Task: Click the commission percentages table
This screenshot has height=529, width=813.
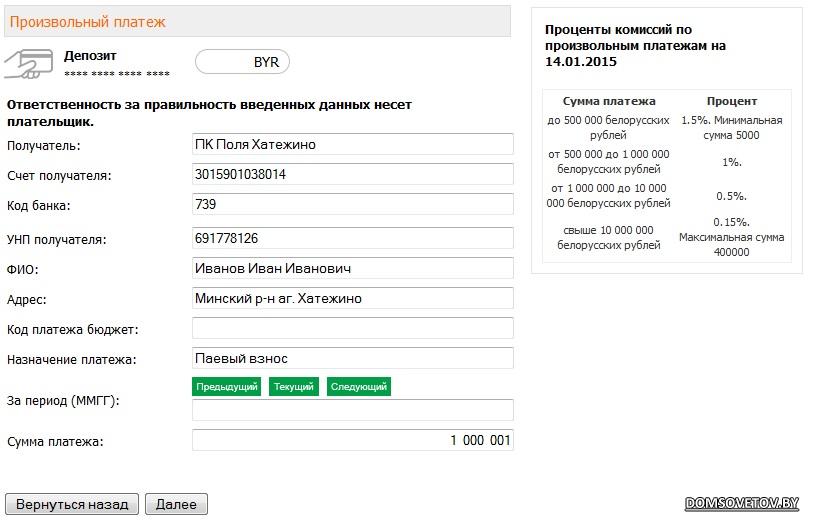Action: click(x=667, y=176)
